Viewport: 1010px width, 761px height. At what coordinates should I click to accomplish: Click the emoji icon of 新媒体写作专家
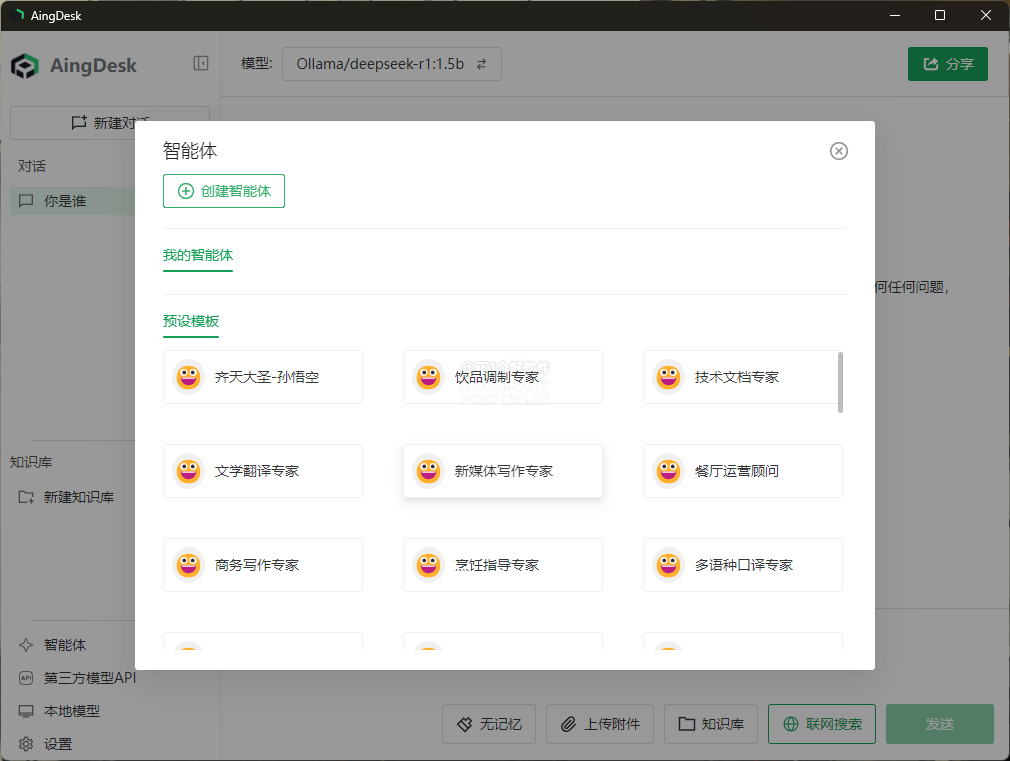(x=428, y=471)
